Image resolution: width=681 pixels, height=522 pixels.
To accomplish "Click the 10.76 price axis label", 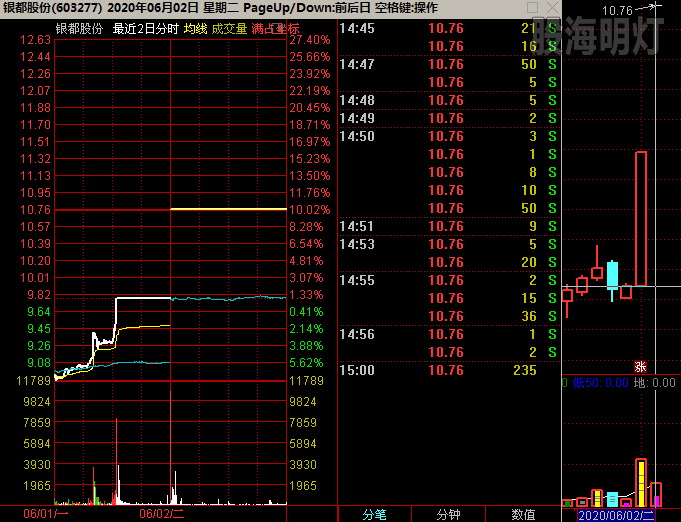I will pyautogui.click(x=36, y=210).
